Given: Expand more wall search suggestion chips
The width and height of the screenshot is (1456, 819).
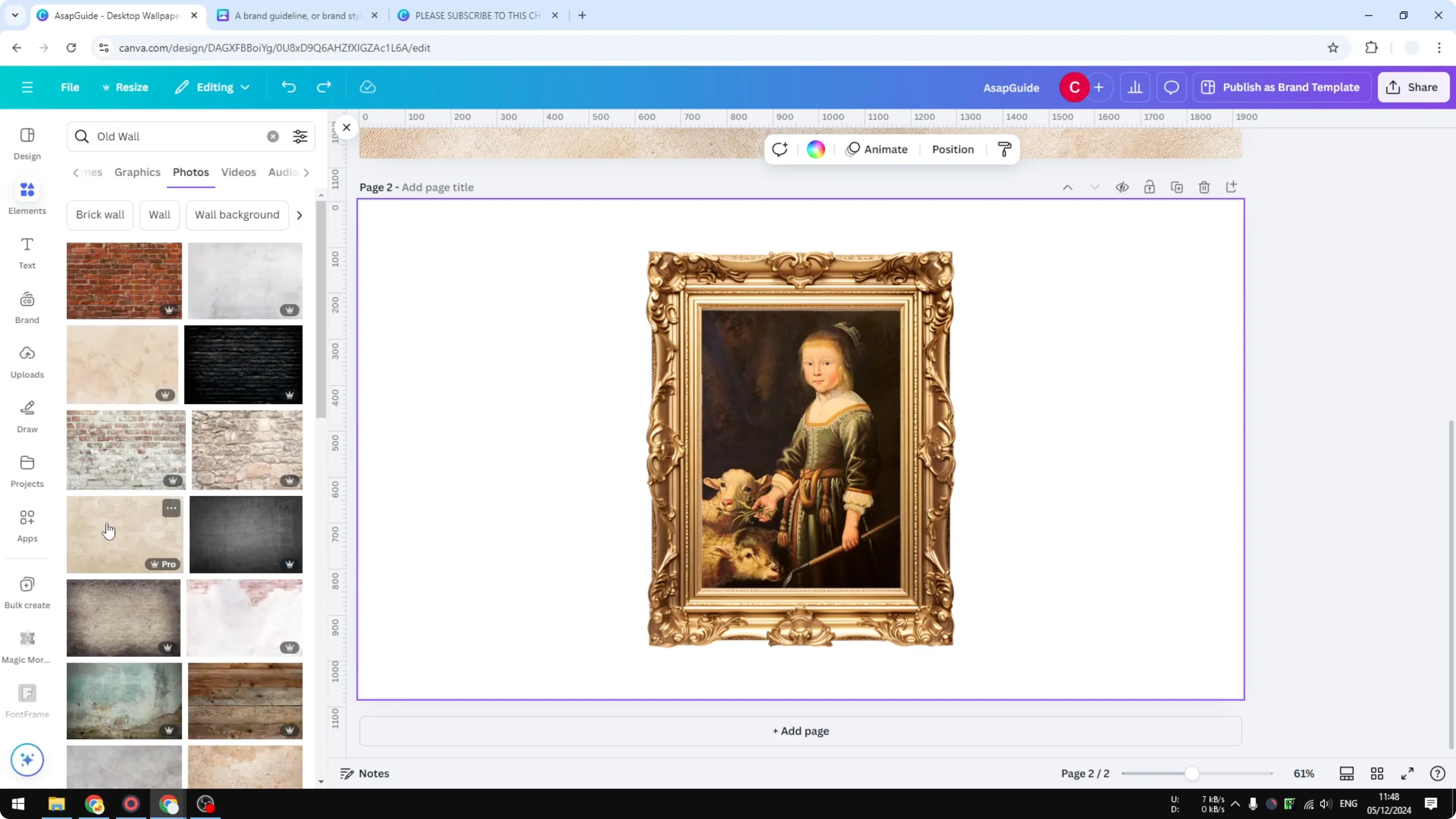Looking at the screenshot, I should click(x=300, y=215).
